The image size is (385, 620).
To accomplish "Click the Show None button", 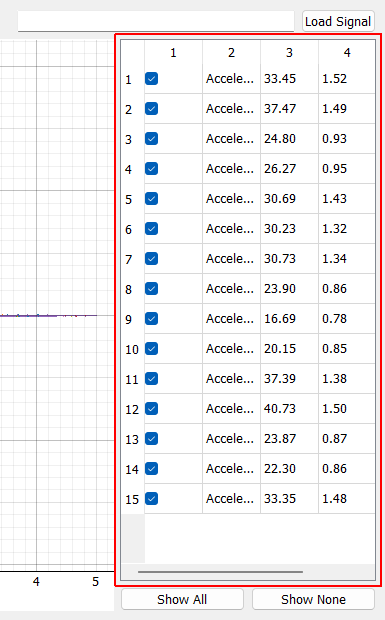I will point(313,599).
